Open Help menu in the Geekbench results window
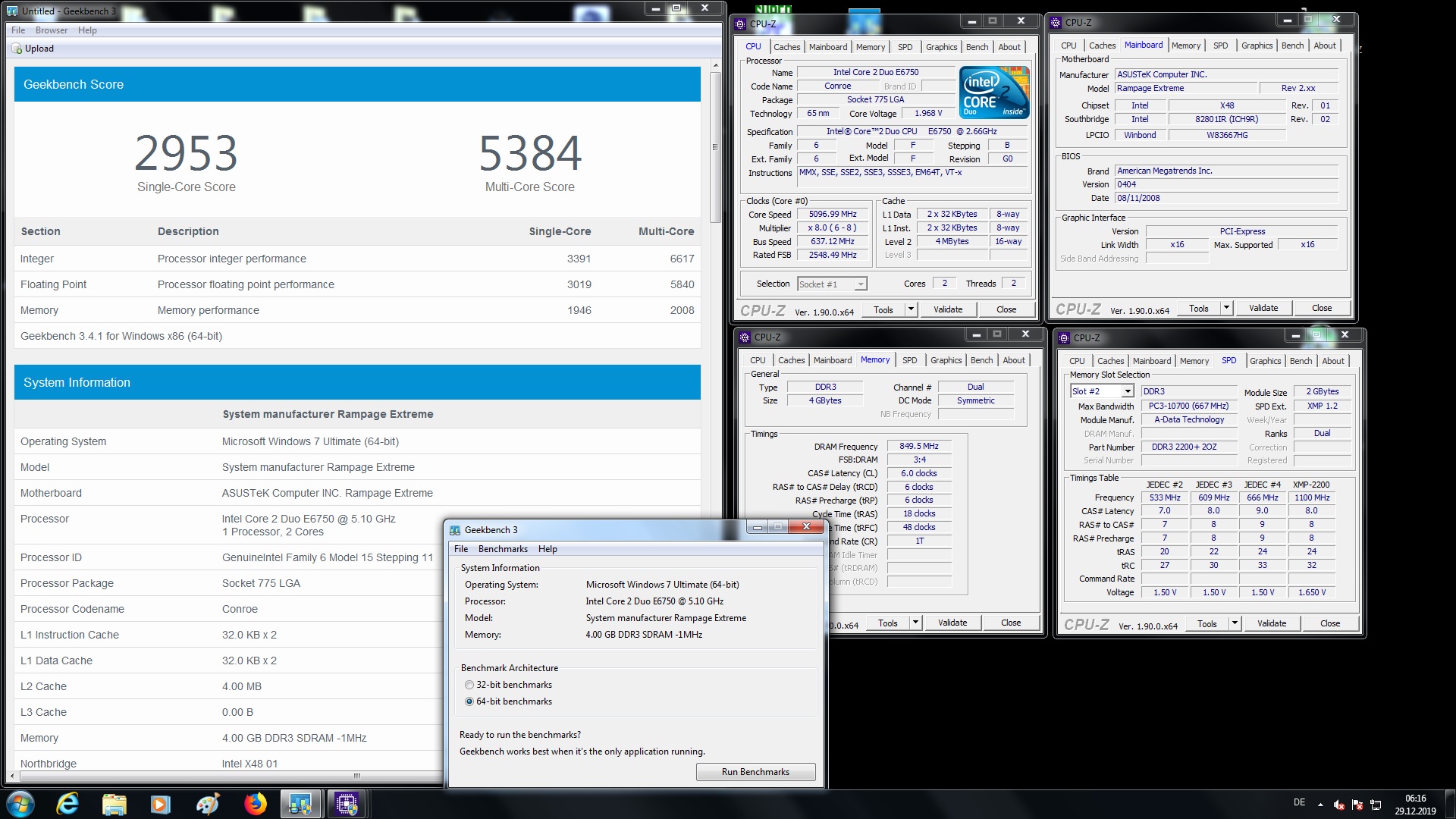This screenshot has width=1456, height=819. 87,30
